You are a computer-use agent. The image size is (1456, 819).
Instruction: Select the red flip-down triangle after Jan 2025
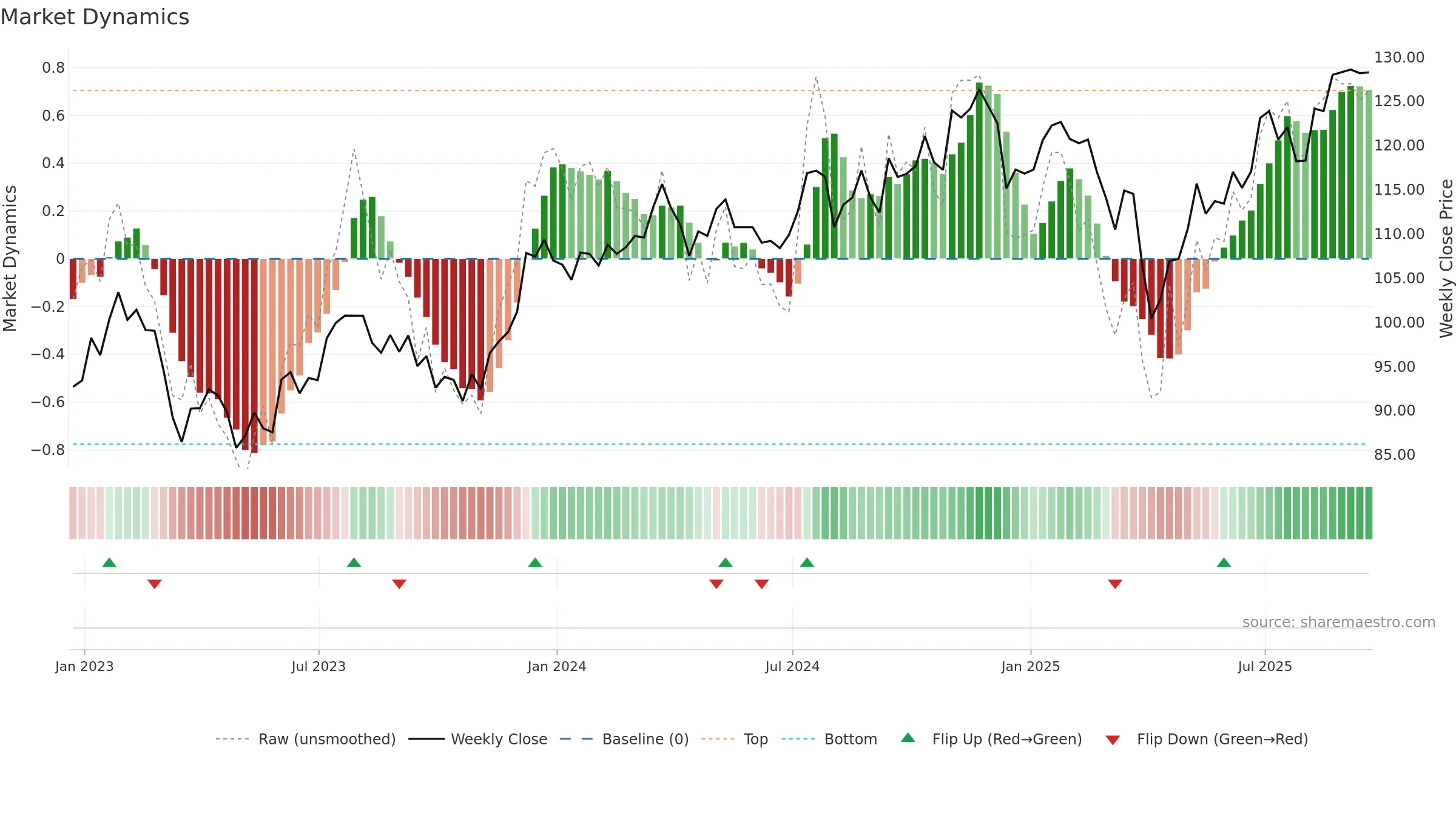coord(1115,584)
